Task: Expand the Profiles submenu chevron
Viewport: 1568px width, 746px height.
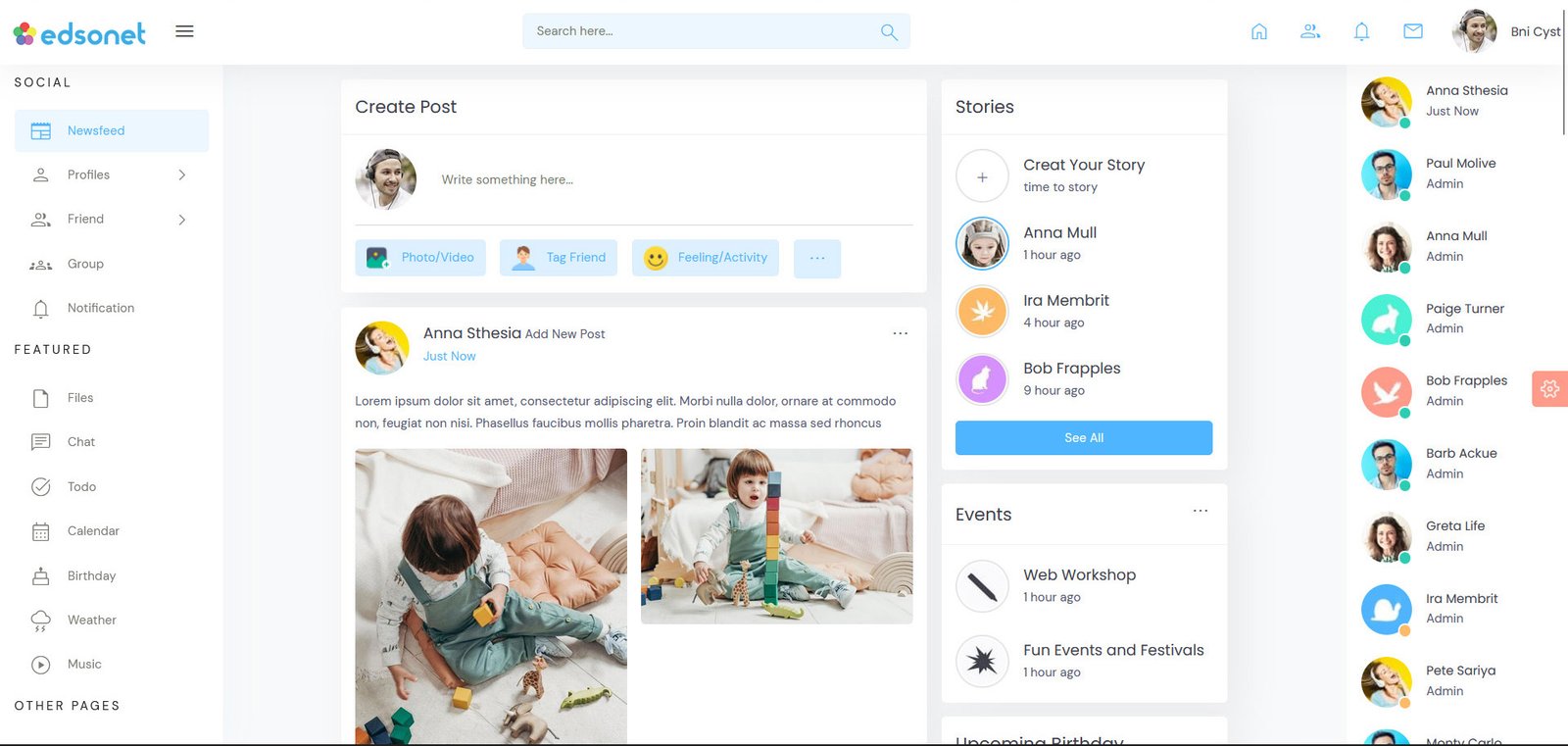Action: coord(182,174)
